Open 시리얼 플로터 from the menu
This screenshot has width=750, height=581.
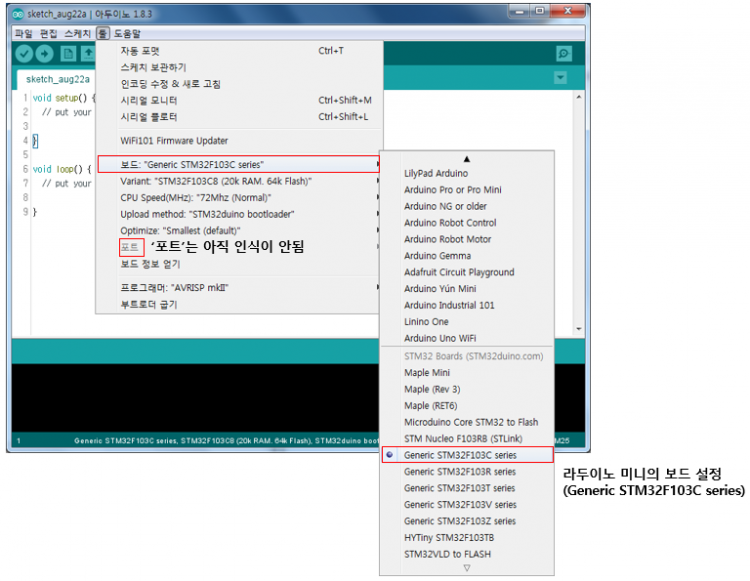239,117
